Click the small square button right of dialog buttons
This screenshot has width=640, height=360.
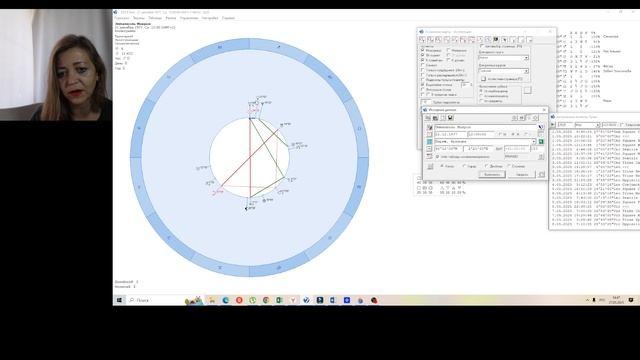coord(542,174)
